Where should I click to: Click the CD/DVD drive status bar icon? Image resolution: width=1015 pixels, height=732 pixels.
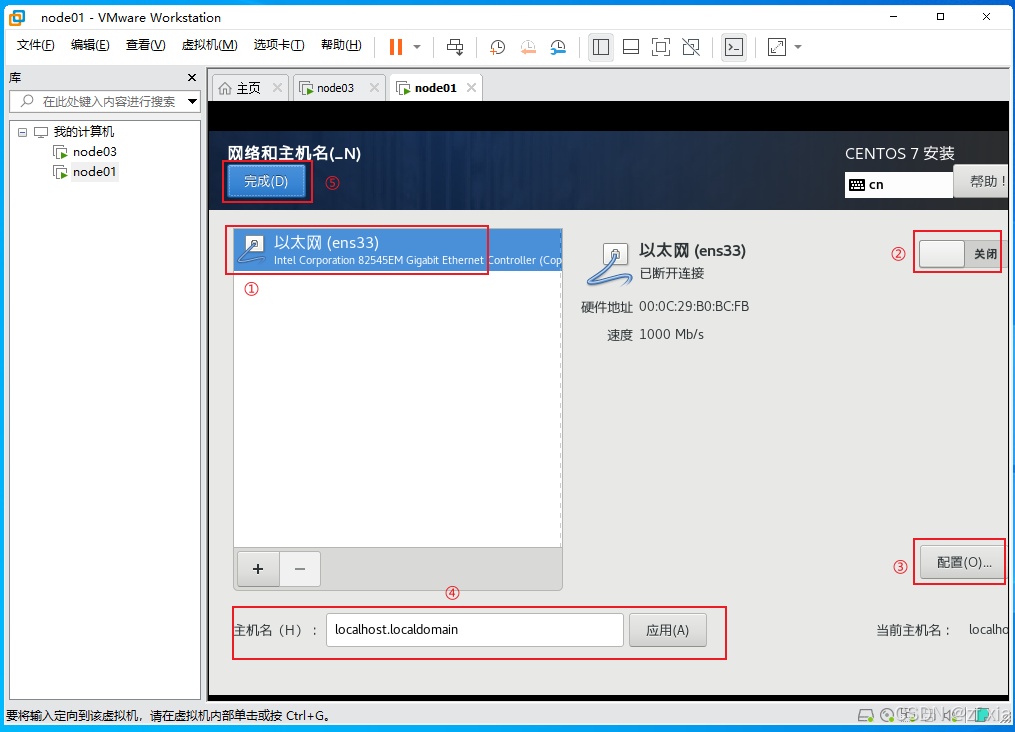[x=886, y=715]
